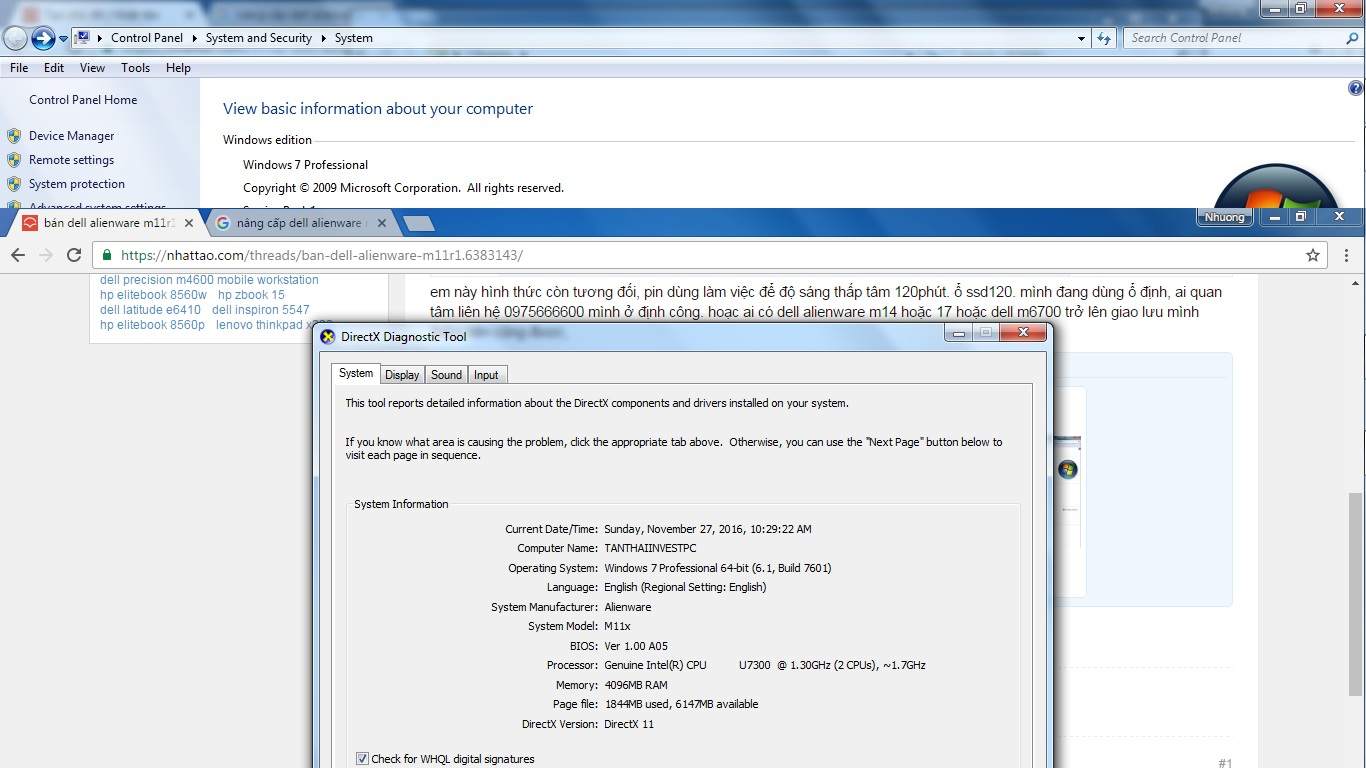Click the Chrome page vertical scrollbar
1366x768 pixels.
[1355, 590]
